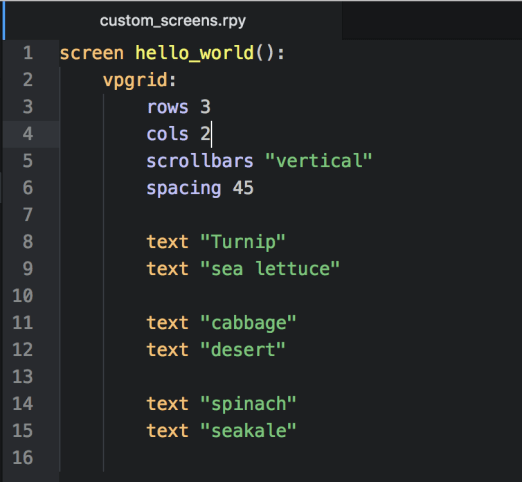Click 'text' keyword on the desert line

168,350
